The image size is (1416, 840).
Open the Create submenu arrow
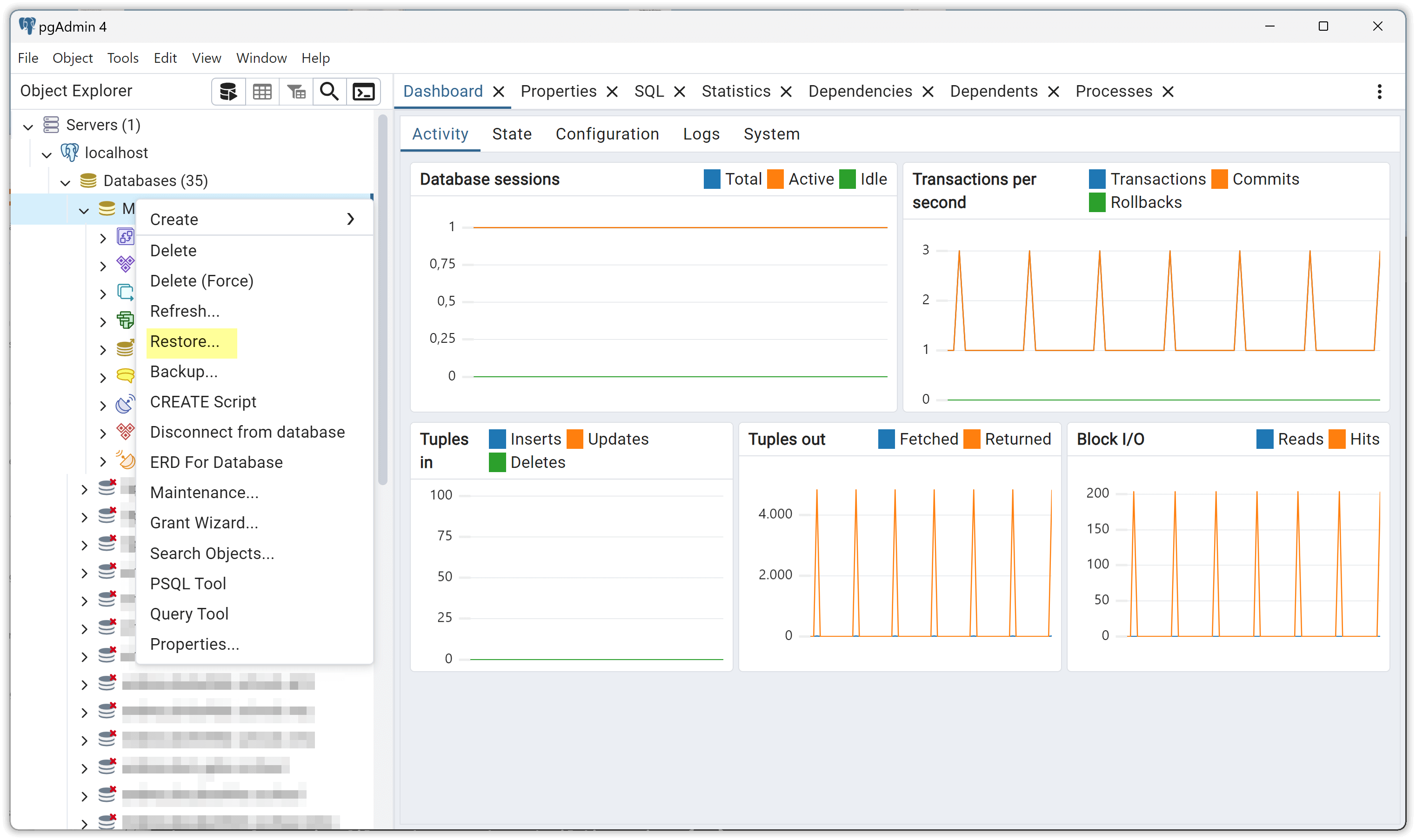coord(351,219)
